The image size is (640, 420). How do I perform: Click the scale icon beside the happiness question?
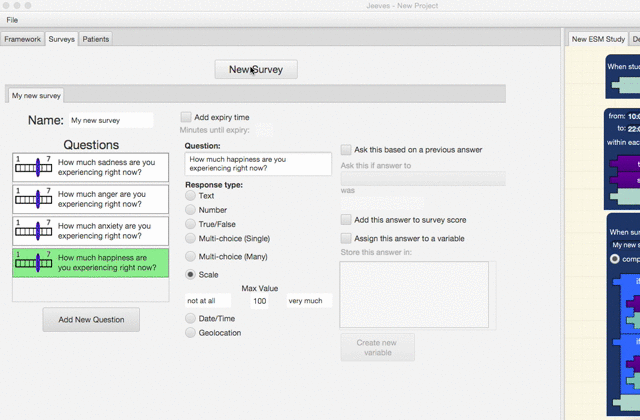33,262
